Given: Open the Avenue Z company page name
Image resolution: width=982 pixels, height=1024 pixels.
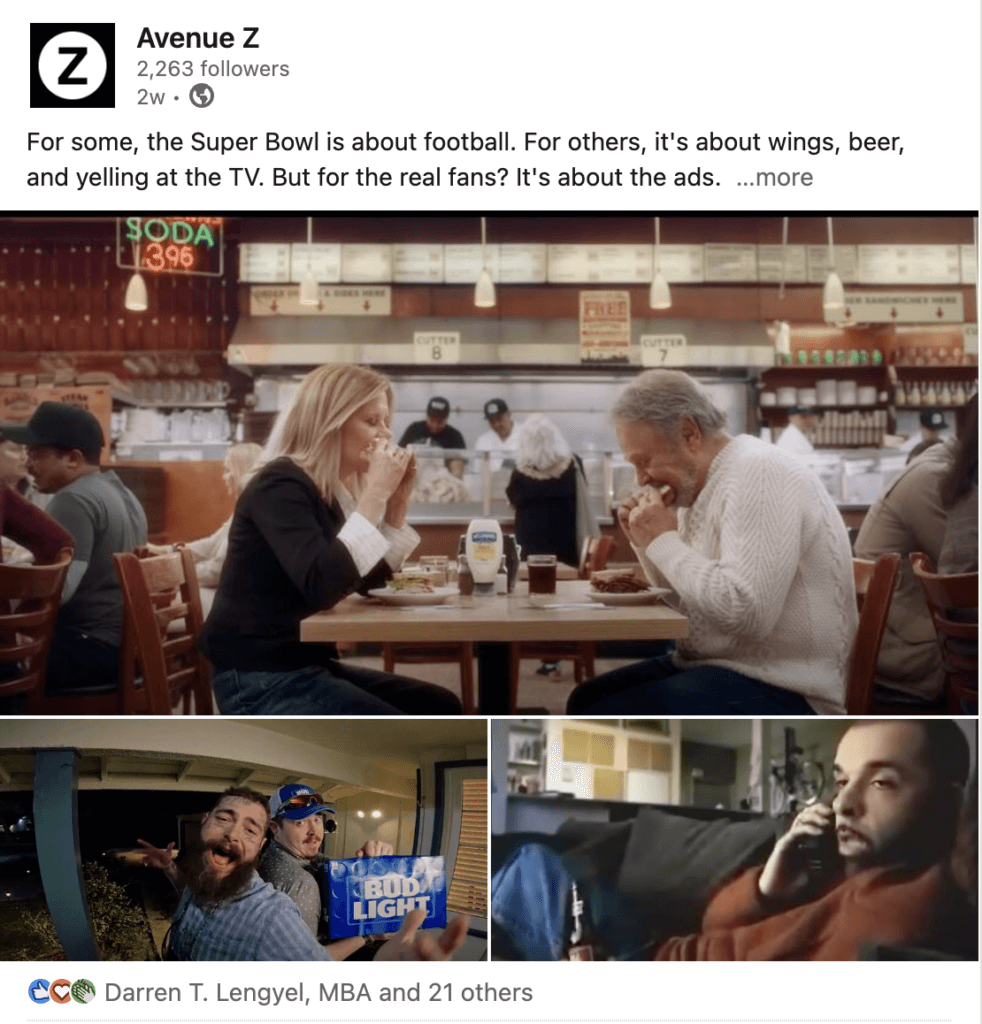Looking at the screenshot, I should click(198, 38).
